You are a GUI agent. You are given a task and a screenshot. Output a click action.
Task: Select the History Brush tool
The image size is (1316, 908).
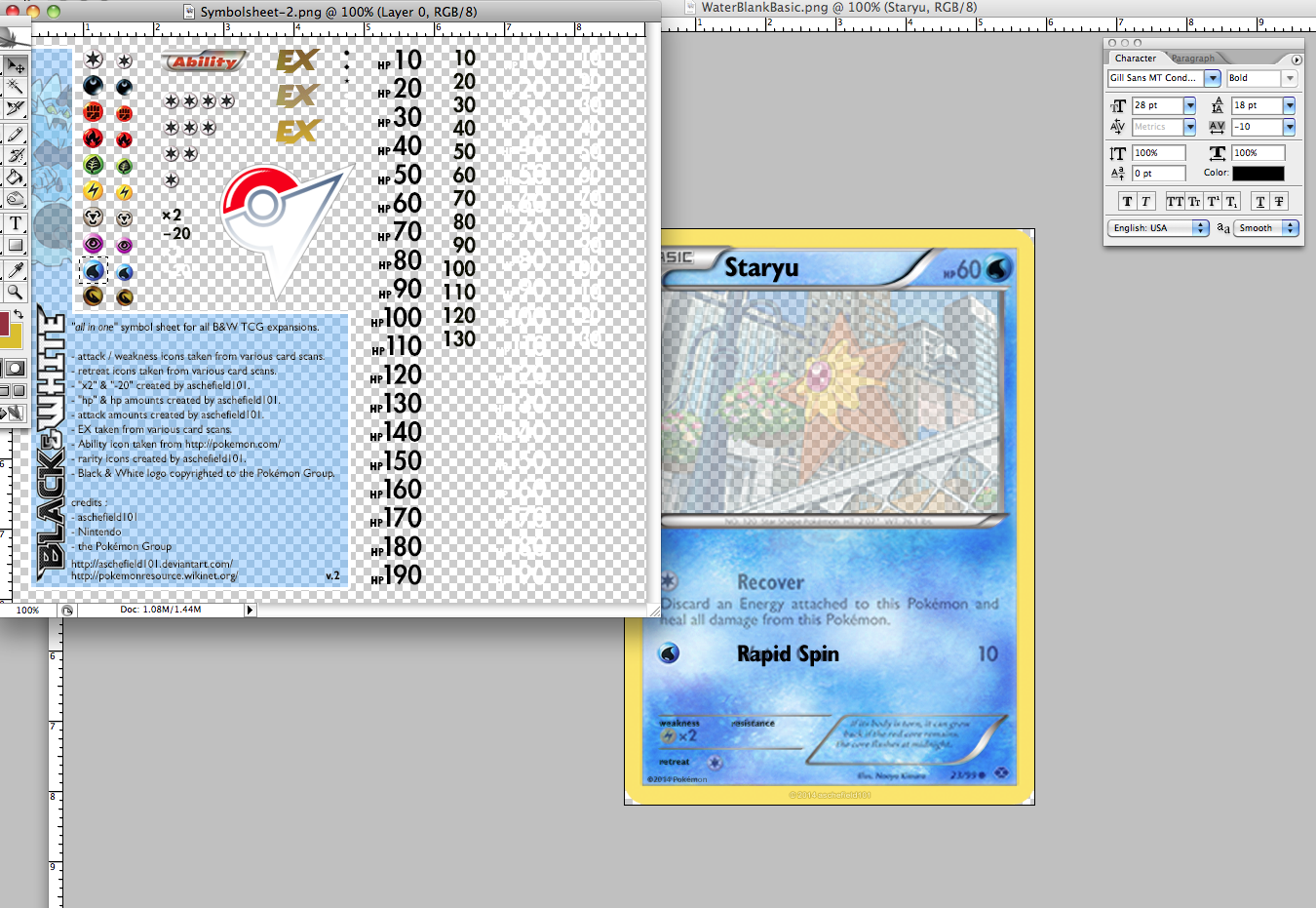(x=16, y=155)
